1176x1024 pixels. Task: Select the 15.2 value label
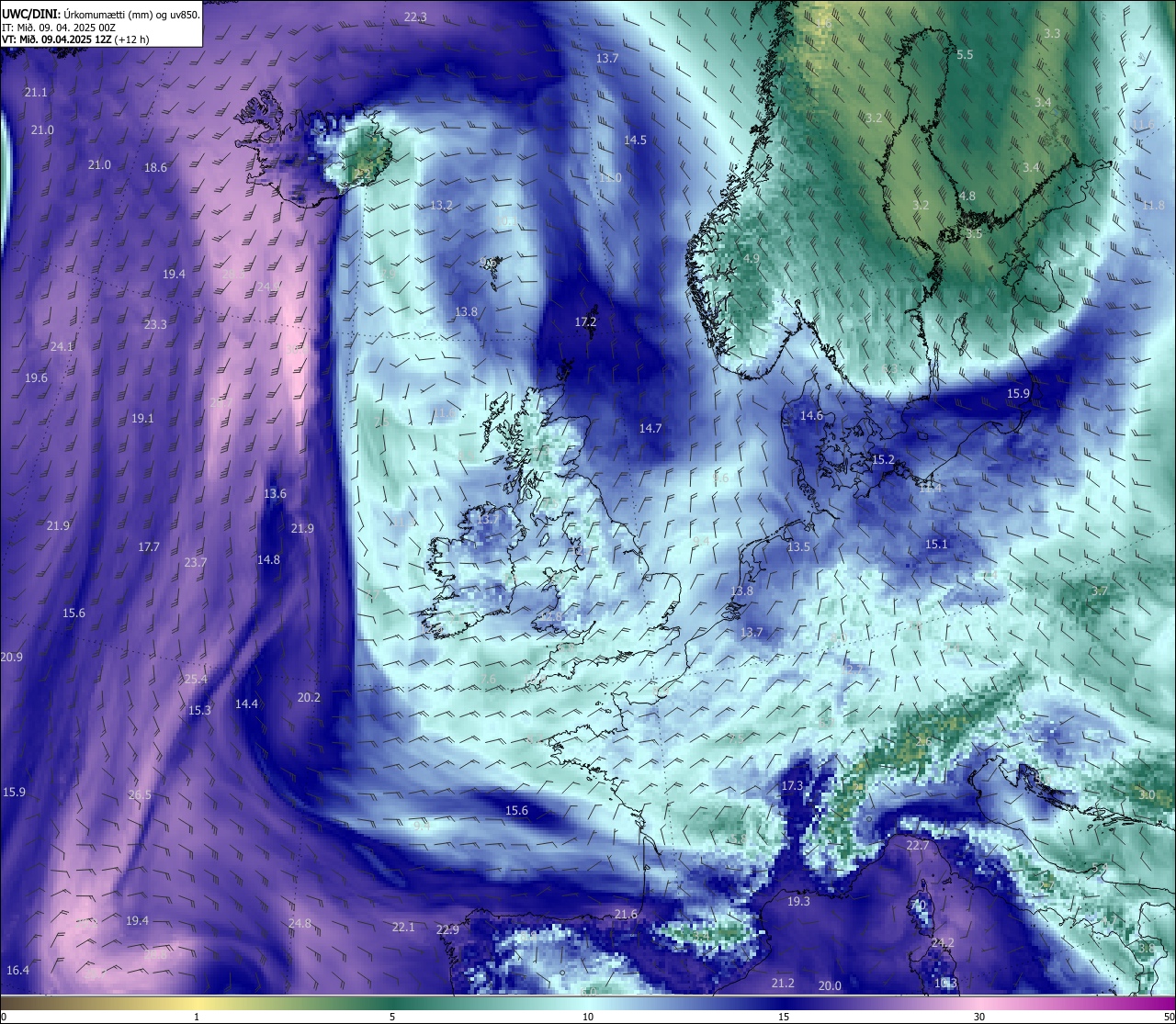coord(883,460)
